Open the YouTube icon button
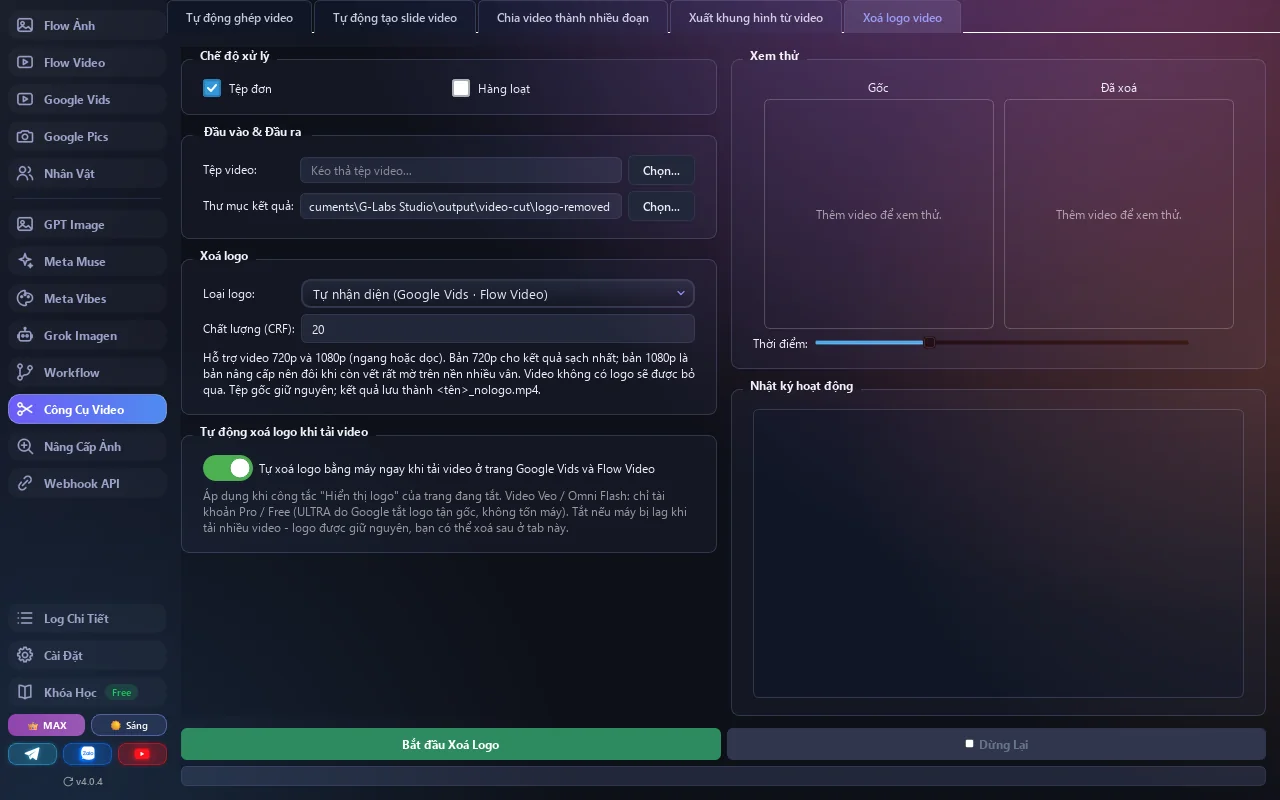 (142, 754)
